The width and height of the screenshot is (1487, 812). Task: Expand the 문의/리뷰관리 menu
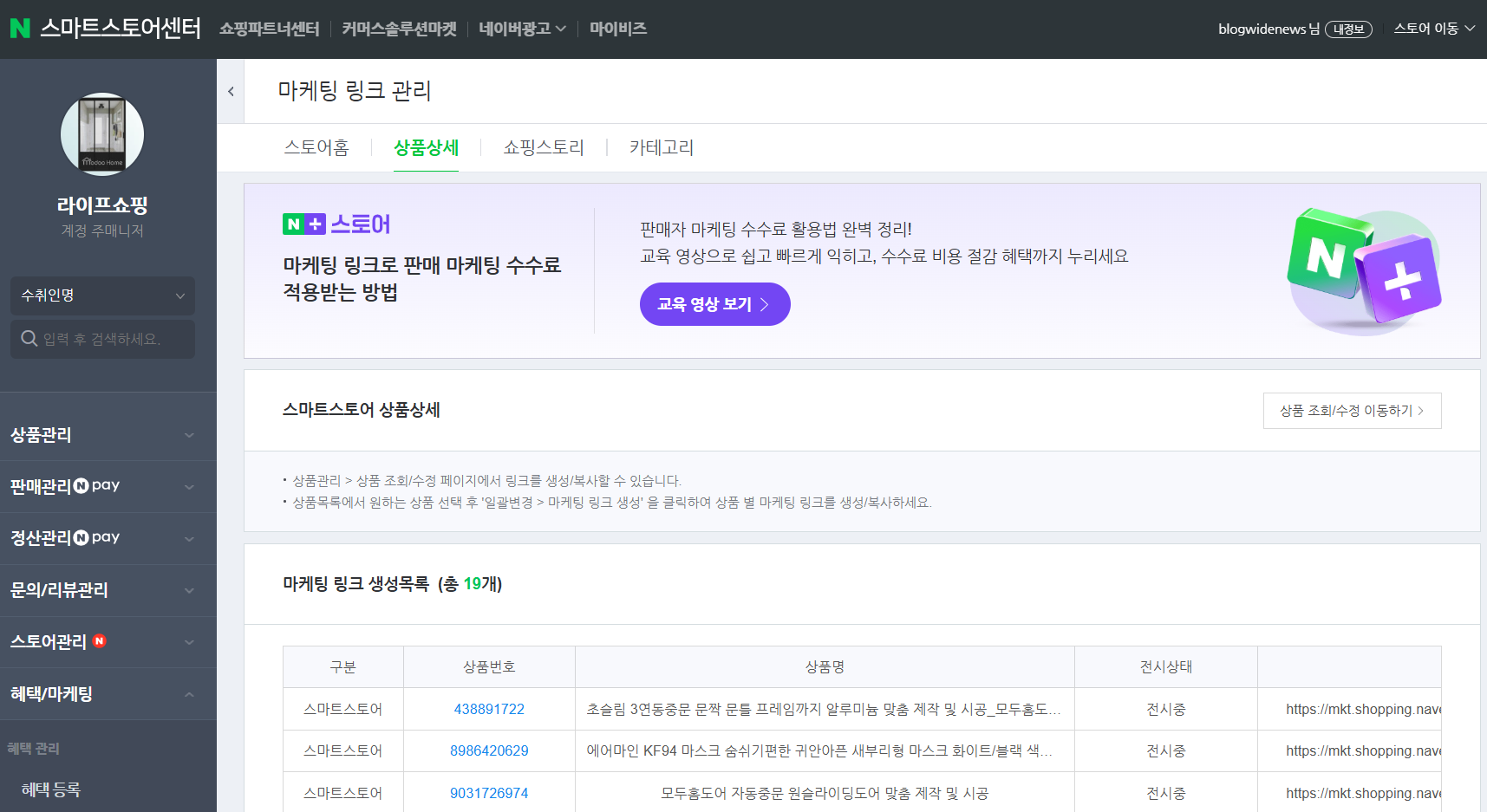108,590
